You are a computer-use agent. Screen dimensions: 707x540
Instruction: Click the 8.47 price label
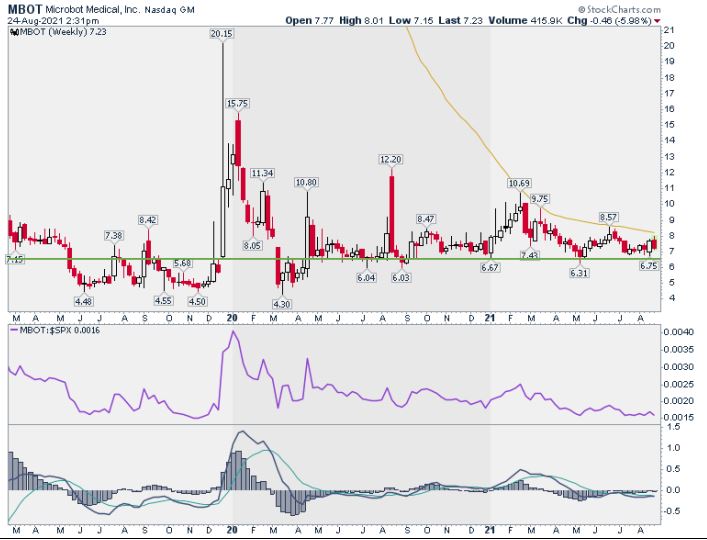tap(426, 220)
